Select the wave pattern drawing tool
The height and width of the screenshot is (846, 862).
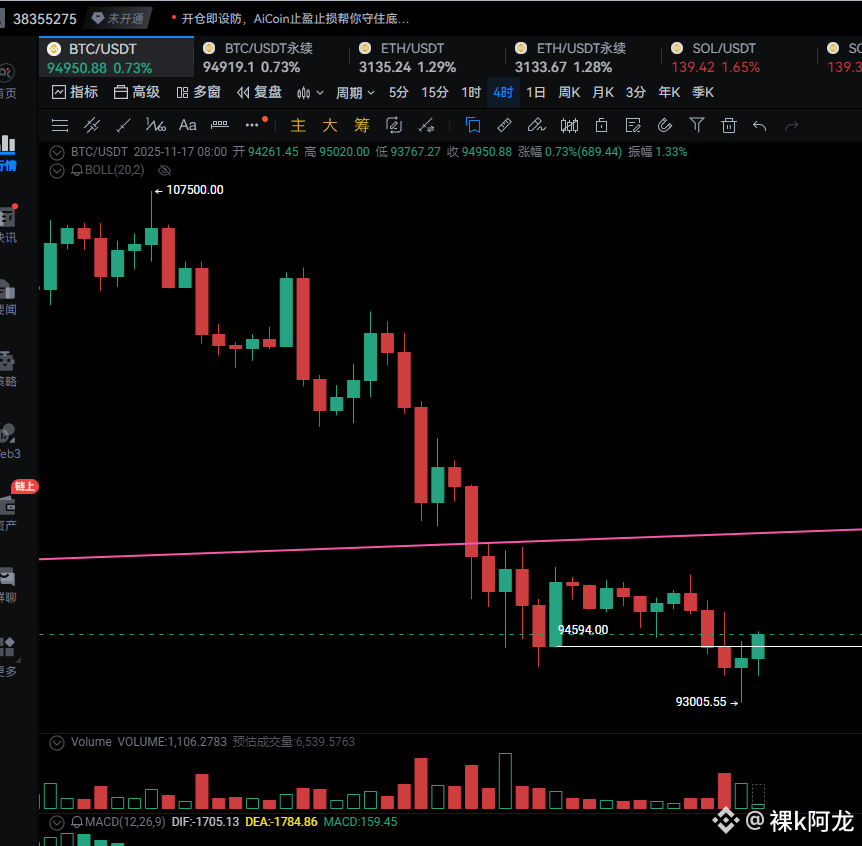click(156, 126)
